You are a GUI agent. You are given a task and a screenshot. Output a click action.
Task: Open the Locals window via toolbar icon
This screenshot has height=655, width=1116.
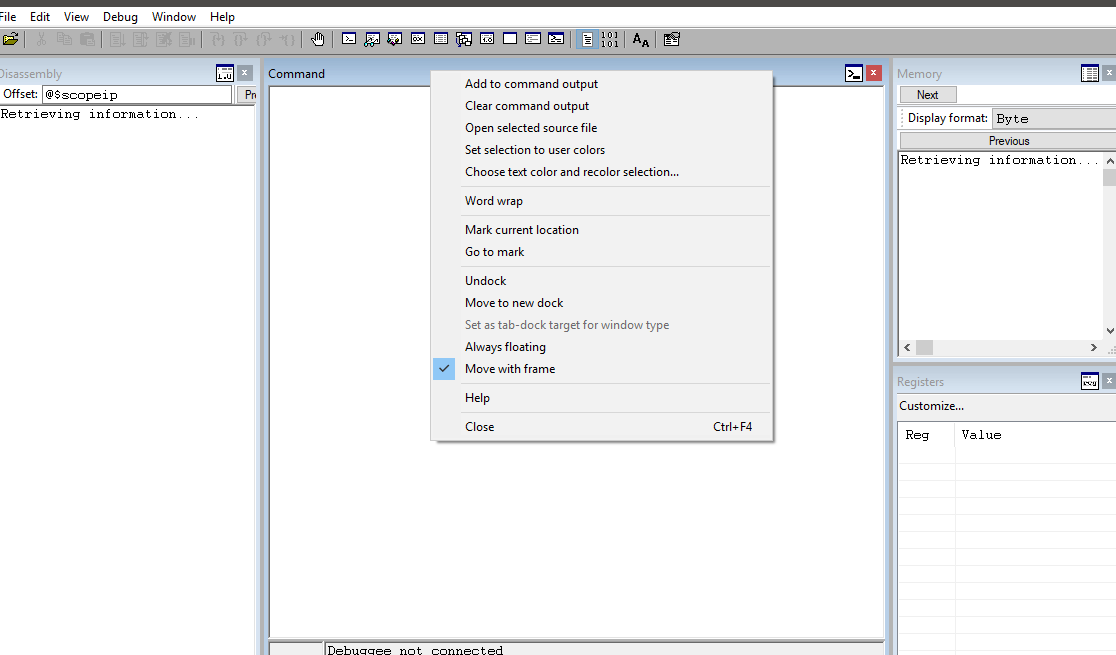pyautogui.click(x=395, y=39)
